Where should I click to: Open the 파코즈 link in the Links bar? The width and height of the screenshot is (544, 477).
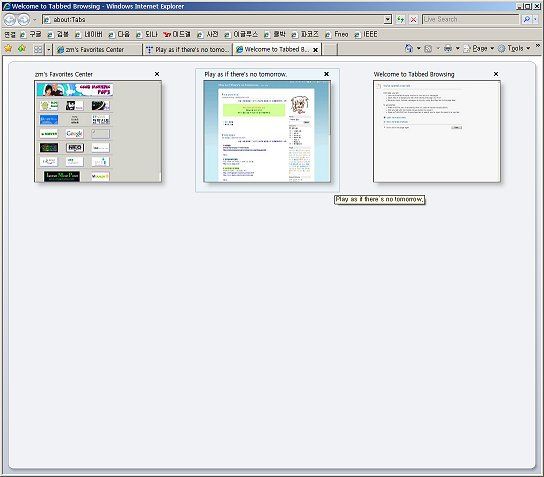305,34
